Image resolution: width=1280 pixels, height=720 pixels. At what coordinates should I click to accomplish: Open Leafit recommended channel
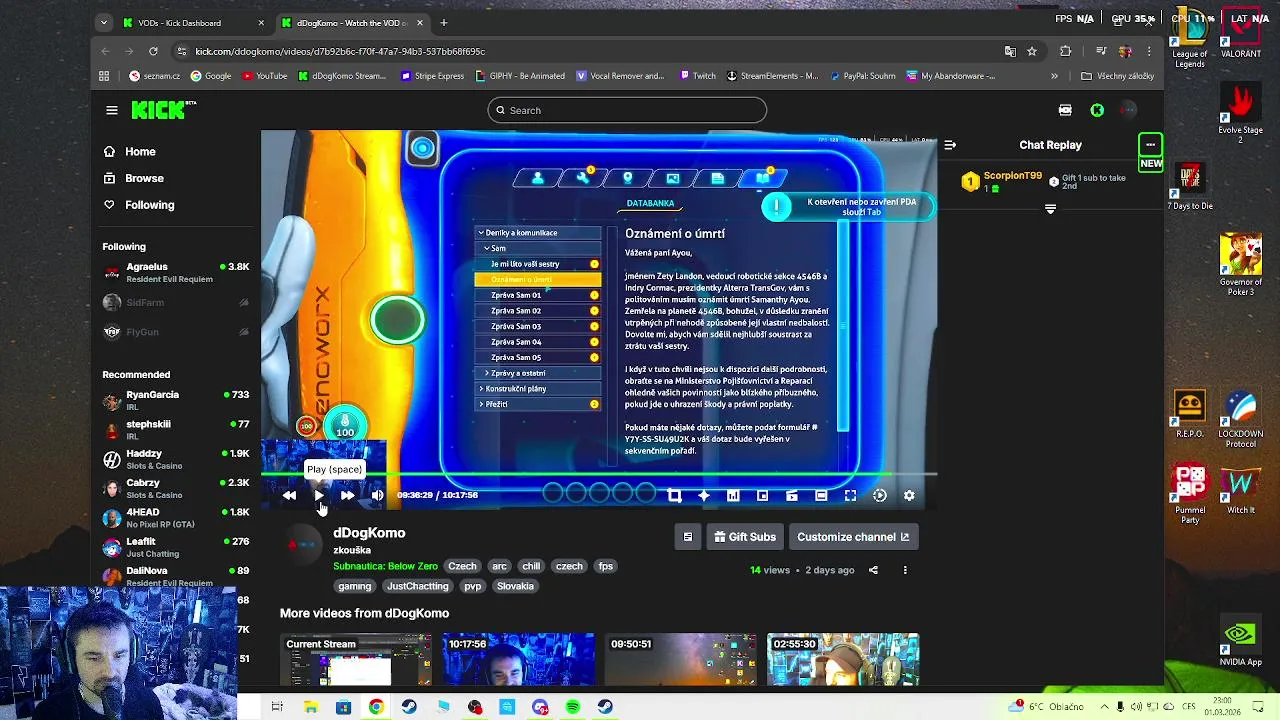pyautogui.click(x=175, y=547)
